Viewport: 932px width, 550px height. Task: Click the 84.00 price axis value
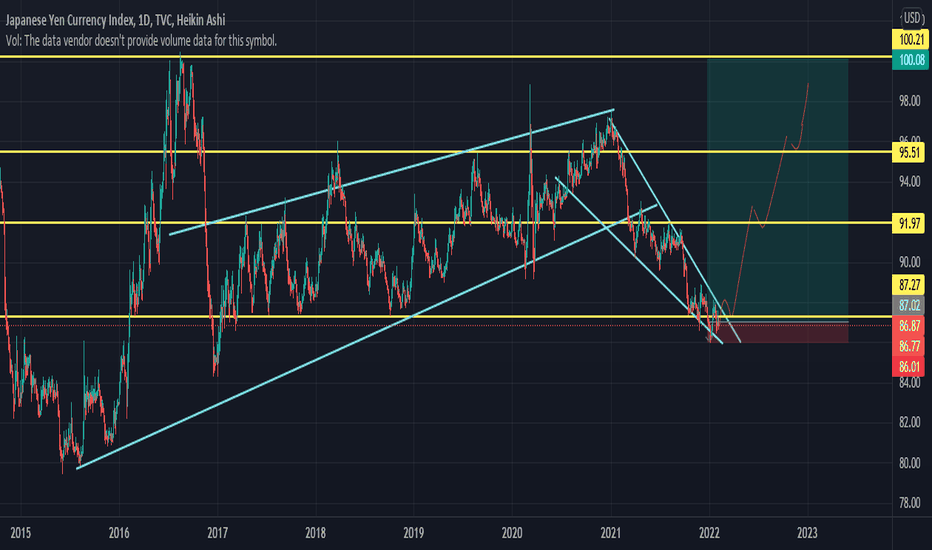point(909,383)
